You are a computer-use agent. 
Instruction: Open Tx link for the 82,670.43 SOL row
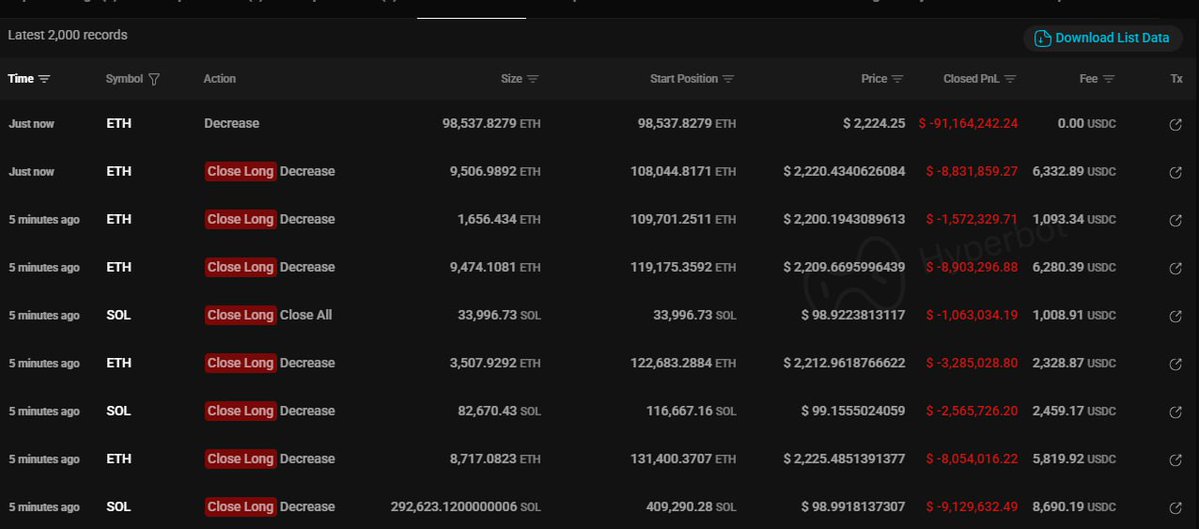pos(1176,412)
